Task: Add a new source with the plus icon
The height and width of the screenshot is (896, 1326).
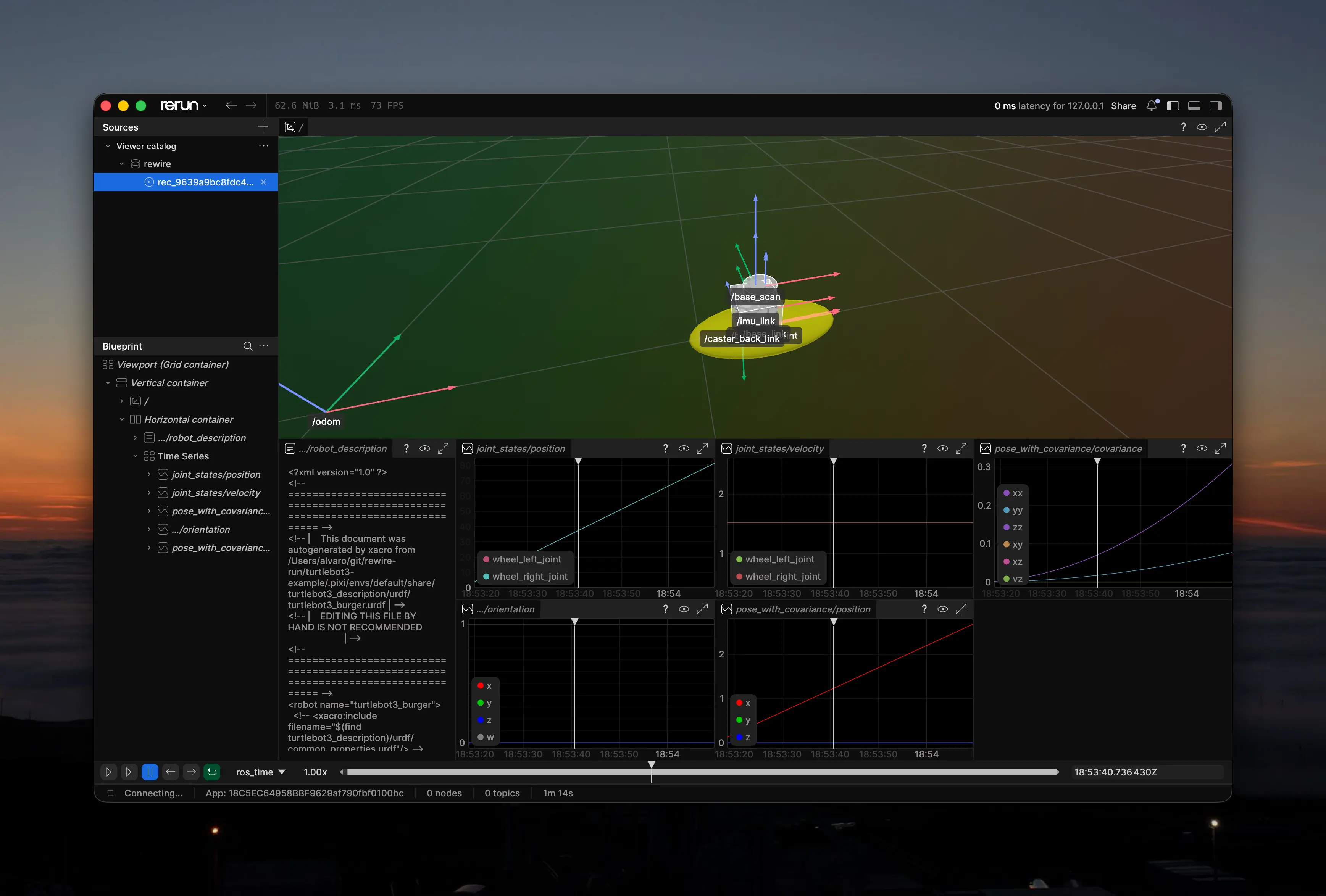Action: point(263,127)
